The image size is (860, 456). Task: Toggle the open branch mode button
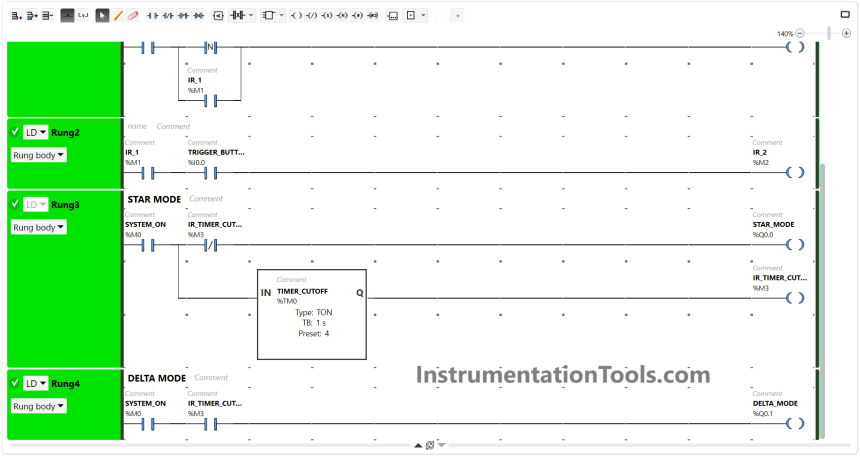coord(83,15)
